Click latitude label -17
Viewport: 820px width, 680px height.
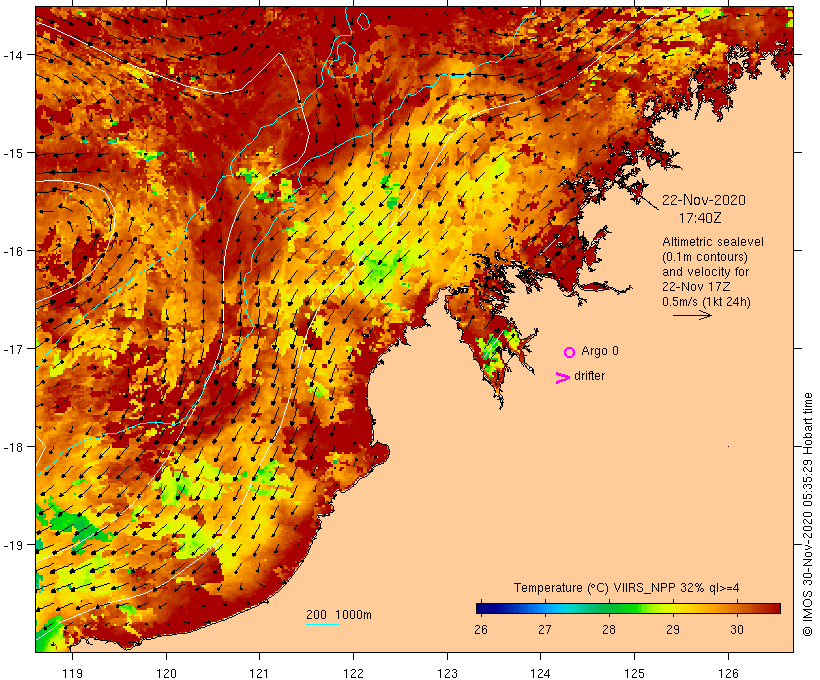12,348
